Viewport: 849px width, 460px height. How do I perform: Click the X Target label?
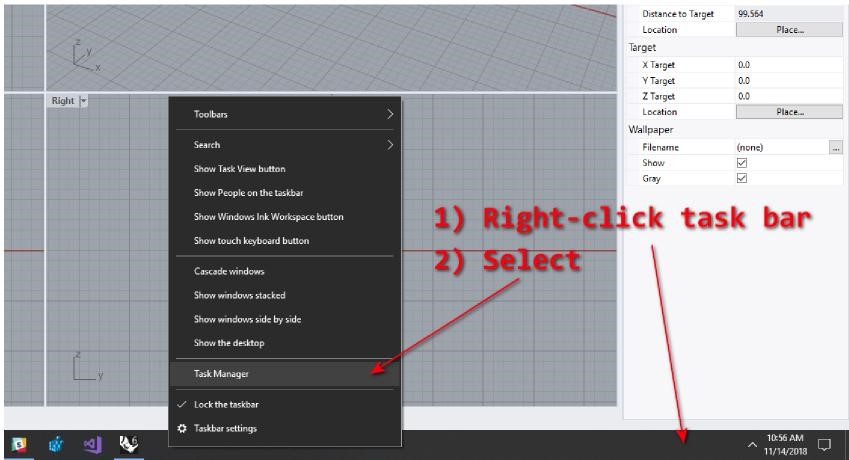click(x=658, y=64)
